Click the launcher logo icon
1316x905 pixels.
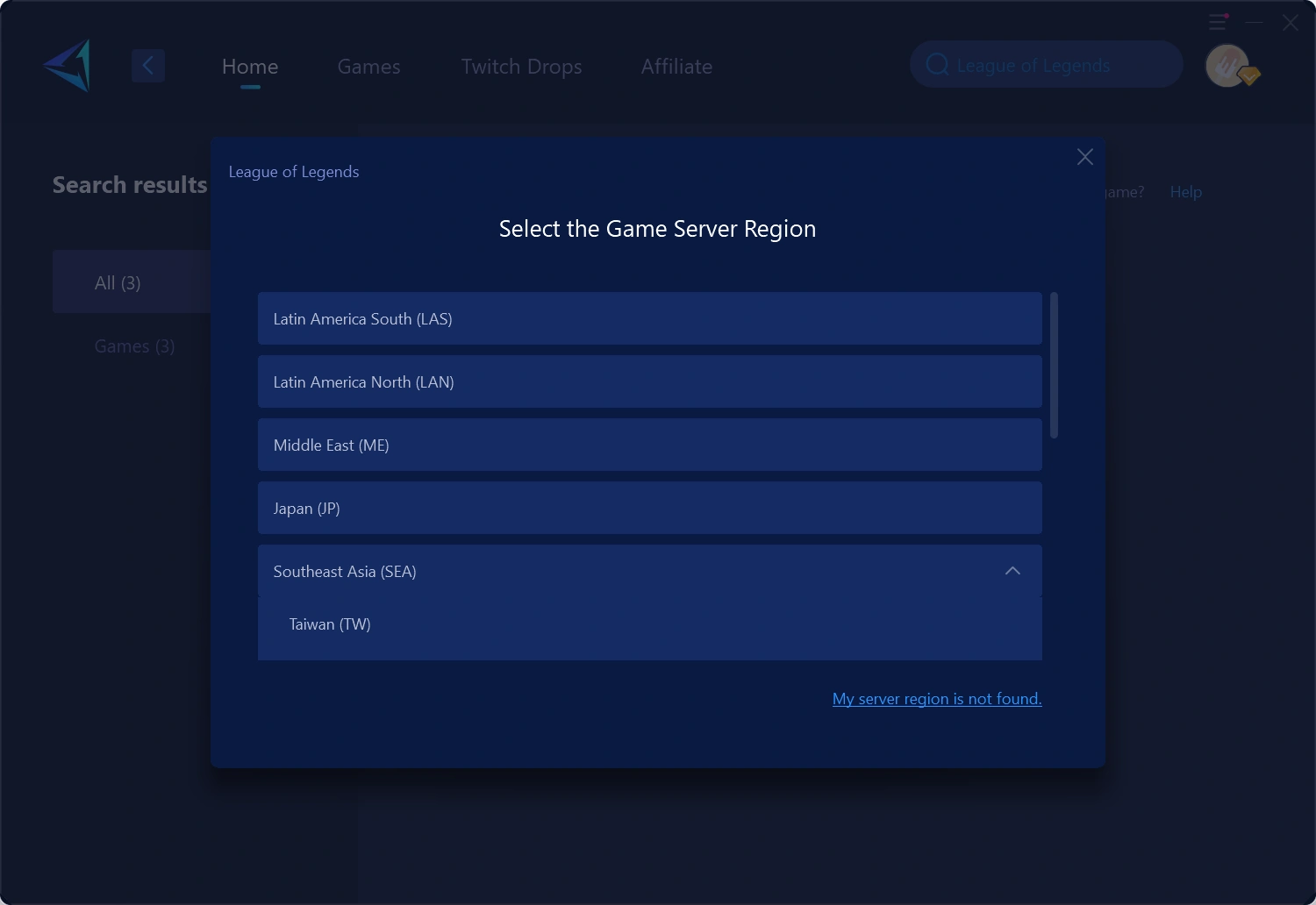coord(67,65)
